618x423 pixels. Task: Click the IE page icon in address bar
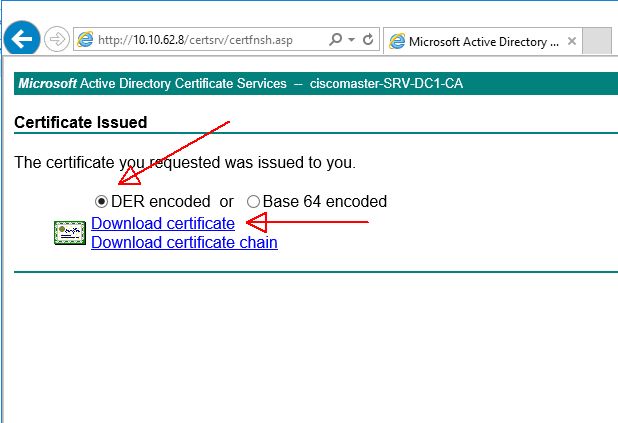click(85, 39)
